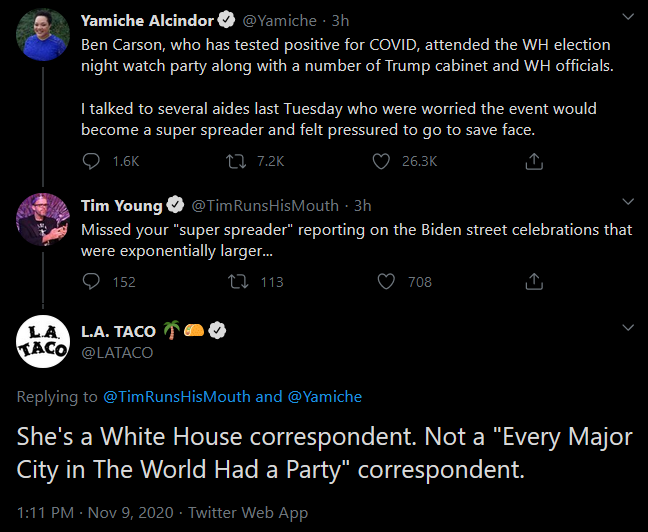The image size is (648, 532).
Task: Retweet Yamiche Alcindor's tweet with 7.2K retweets
Action: (236, 161)
